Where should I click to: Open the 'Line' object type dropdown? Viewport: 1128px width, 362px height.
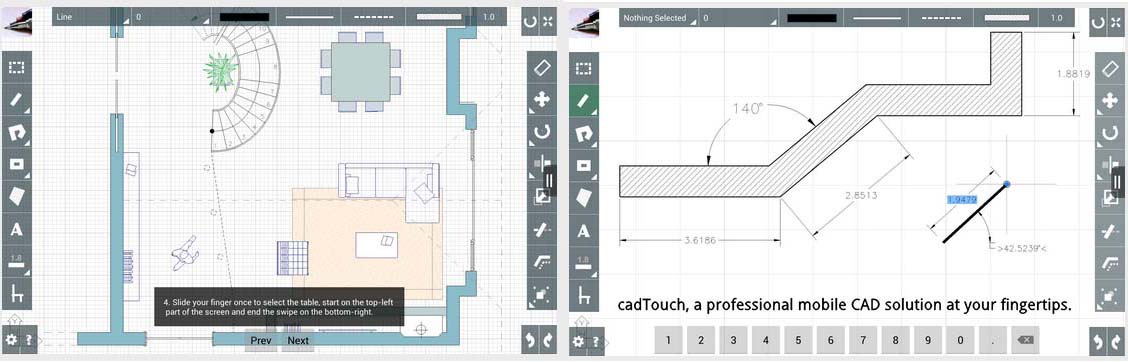click(x=91, y=17)
